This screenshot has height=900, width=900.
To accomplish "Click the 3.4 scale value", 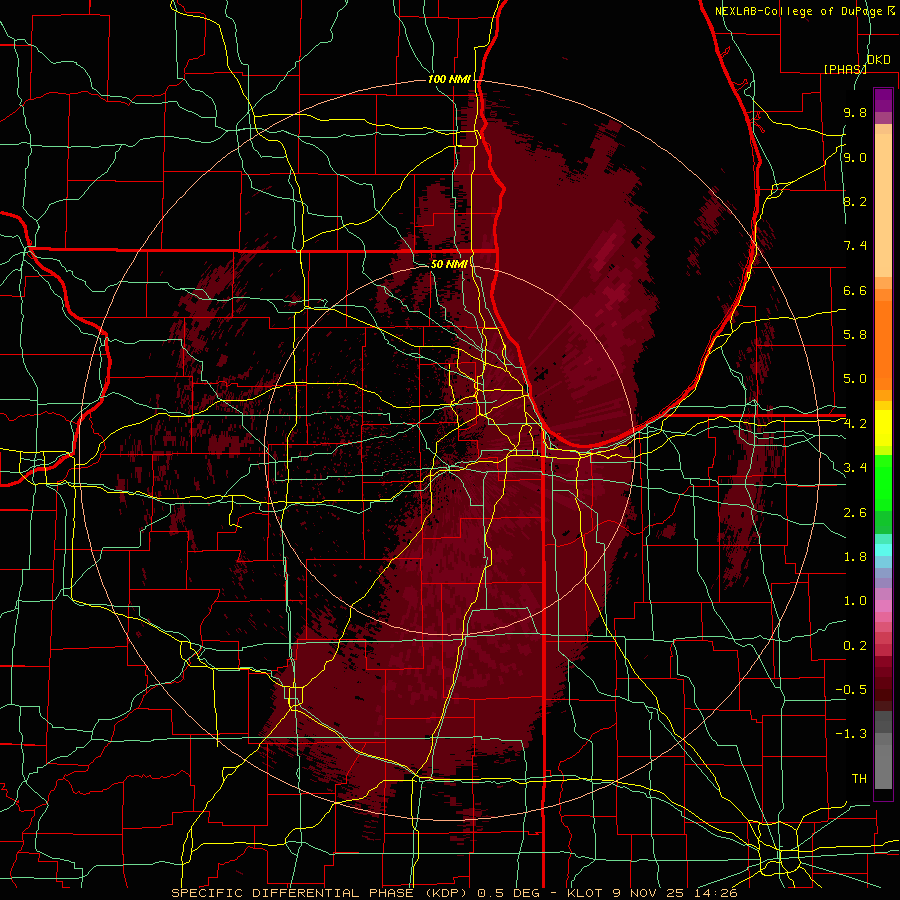I will (855, 468).
